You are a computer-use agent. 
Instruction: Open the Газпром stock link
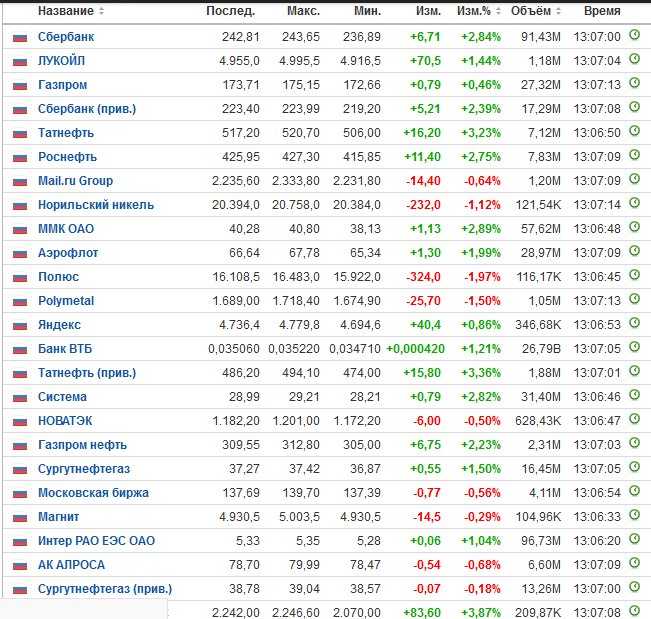click(63, 85)
